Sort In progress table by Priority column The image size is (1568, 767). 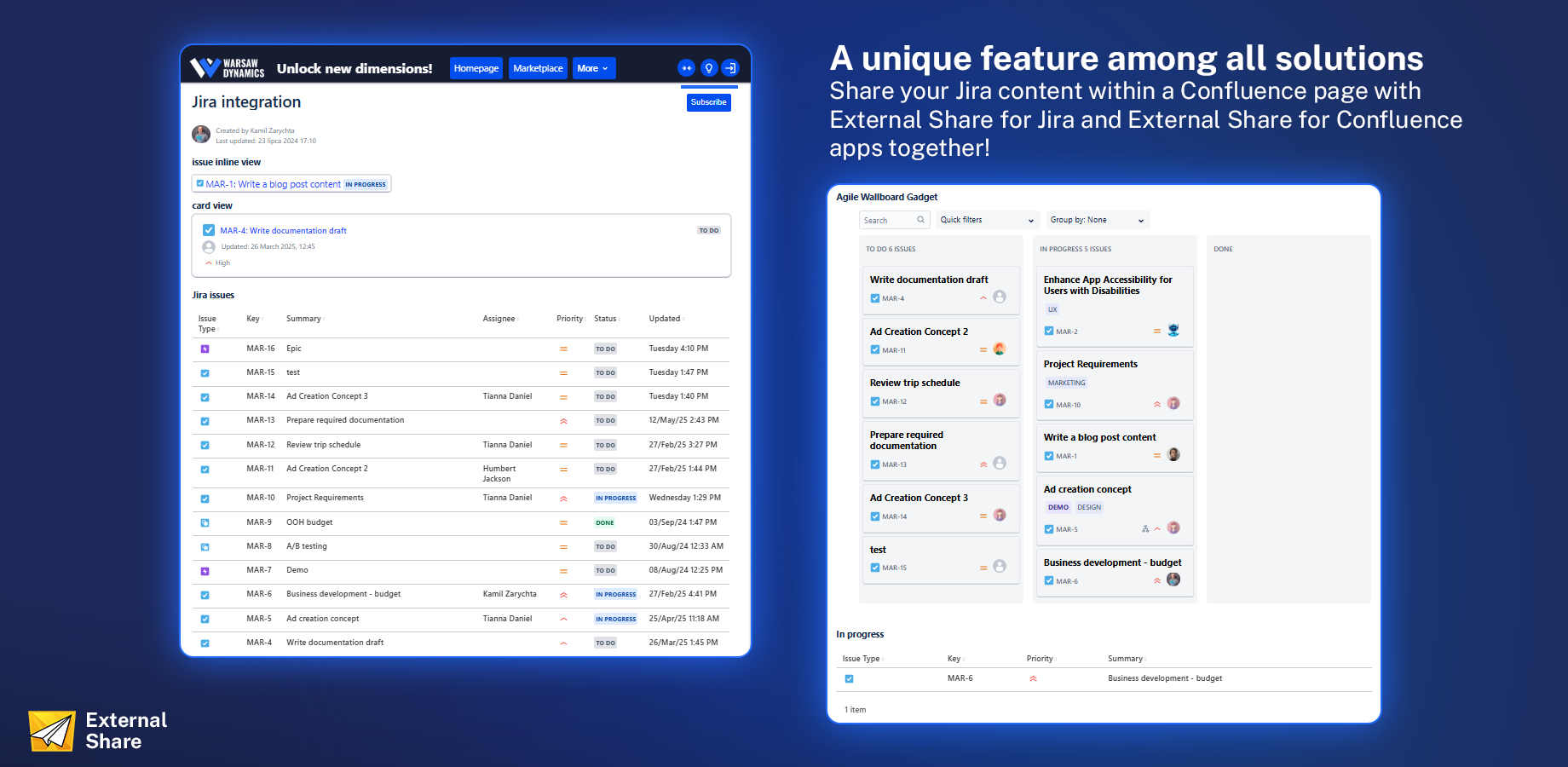(x=1041, y=659)
